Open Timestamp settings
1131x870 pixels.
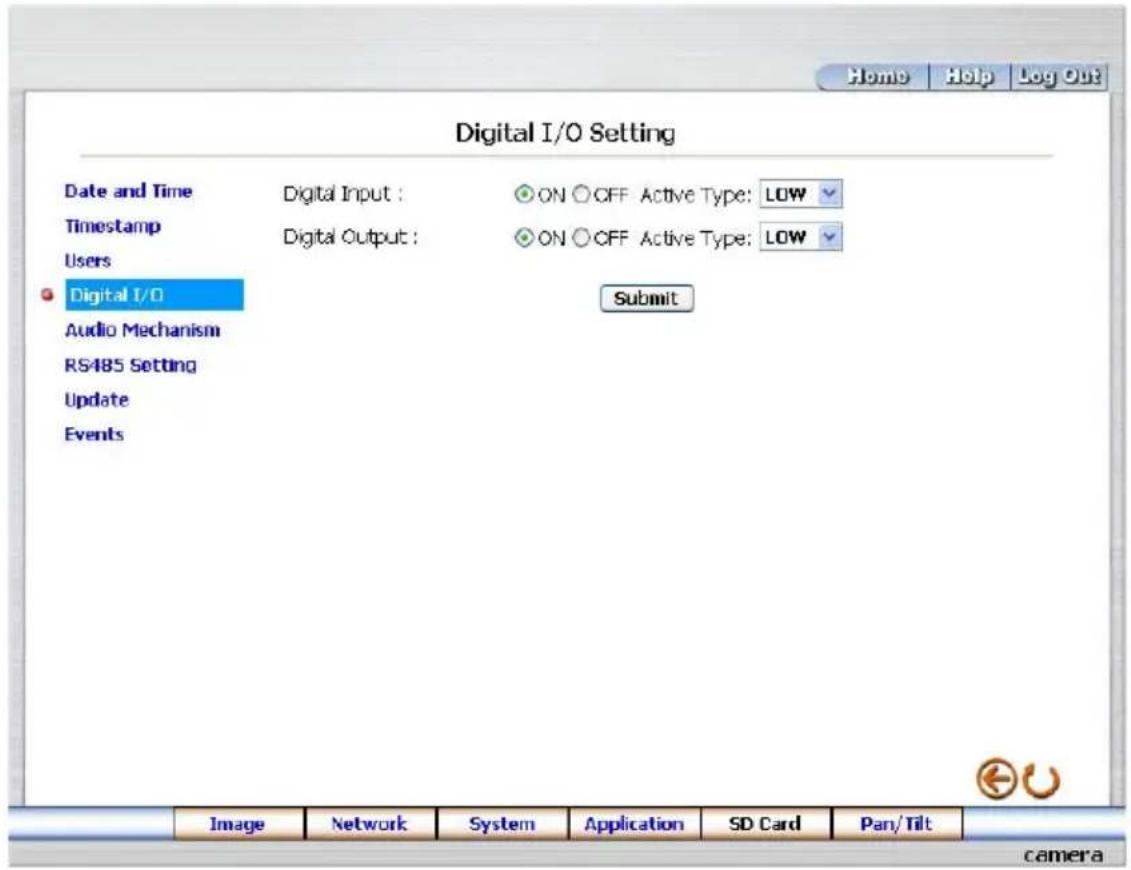point(113,226)
